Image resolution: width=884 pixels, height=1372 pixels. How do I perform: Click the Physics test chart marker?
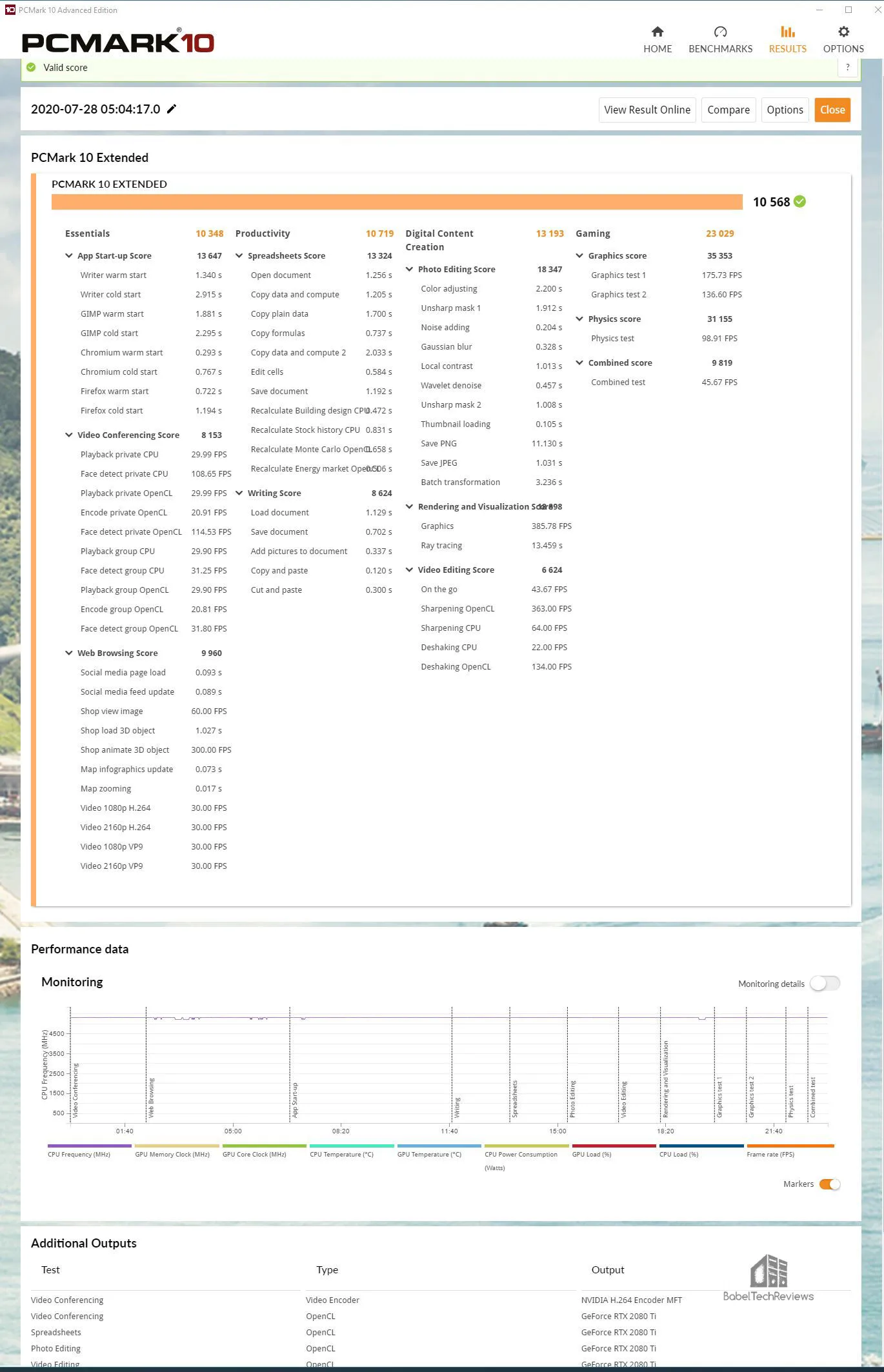pyautogui.click(x=790, y=1101)
